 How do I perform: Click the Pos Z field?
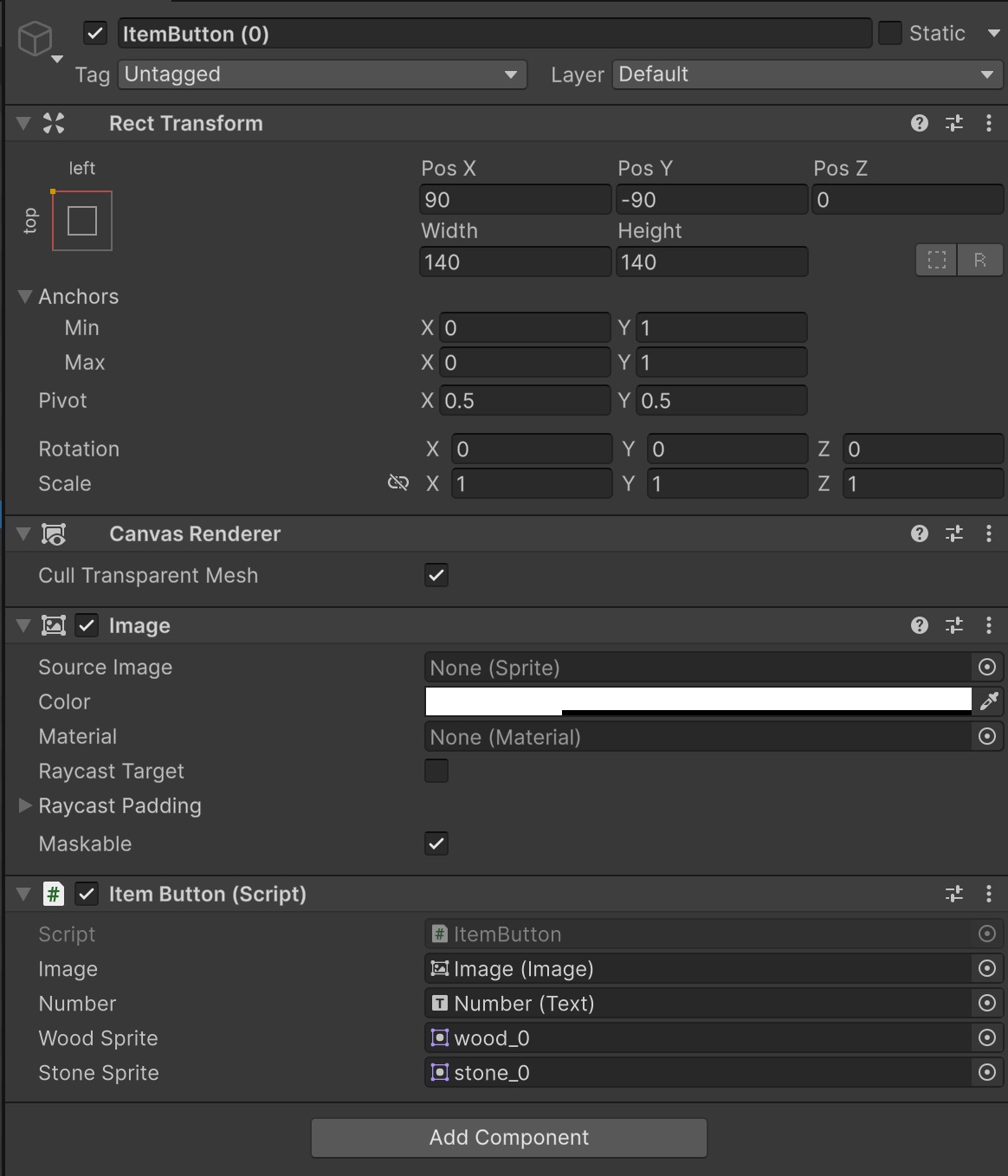click(908, 200)
